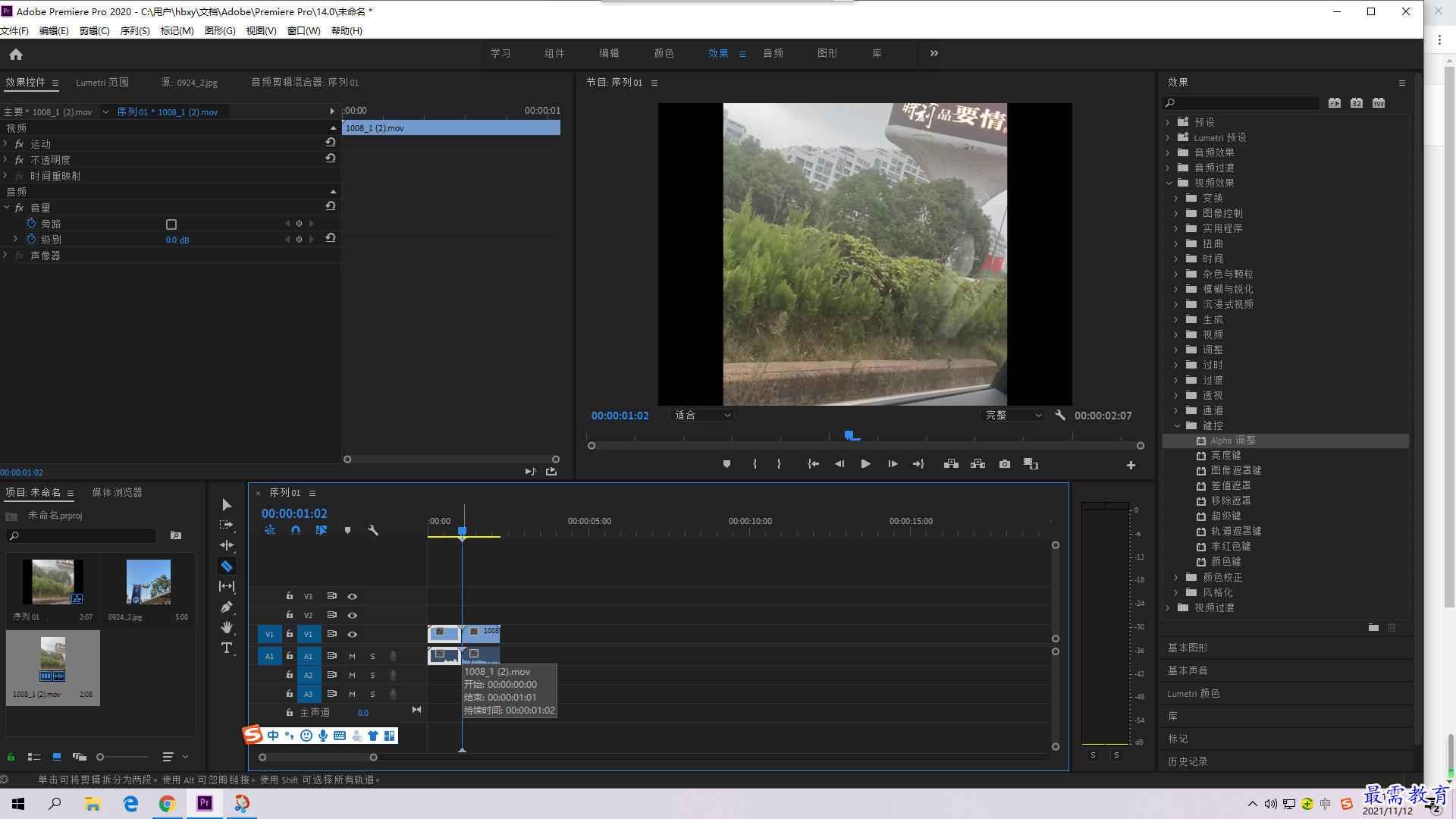Select the Ultra Key effect
This screenshot has width=1456, height=819.
1225,516
